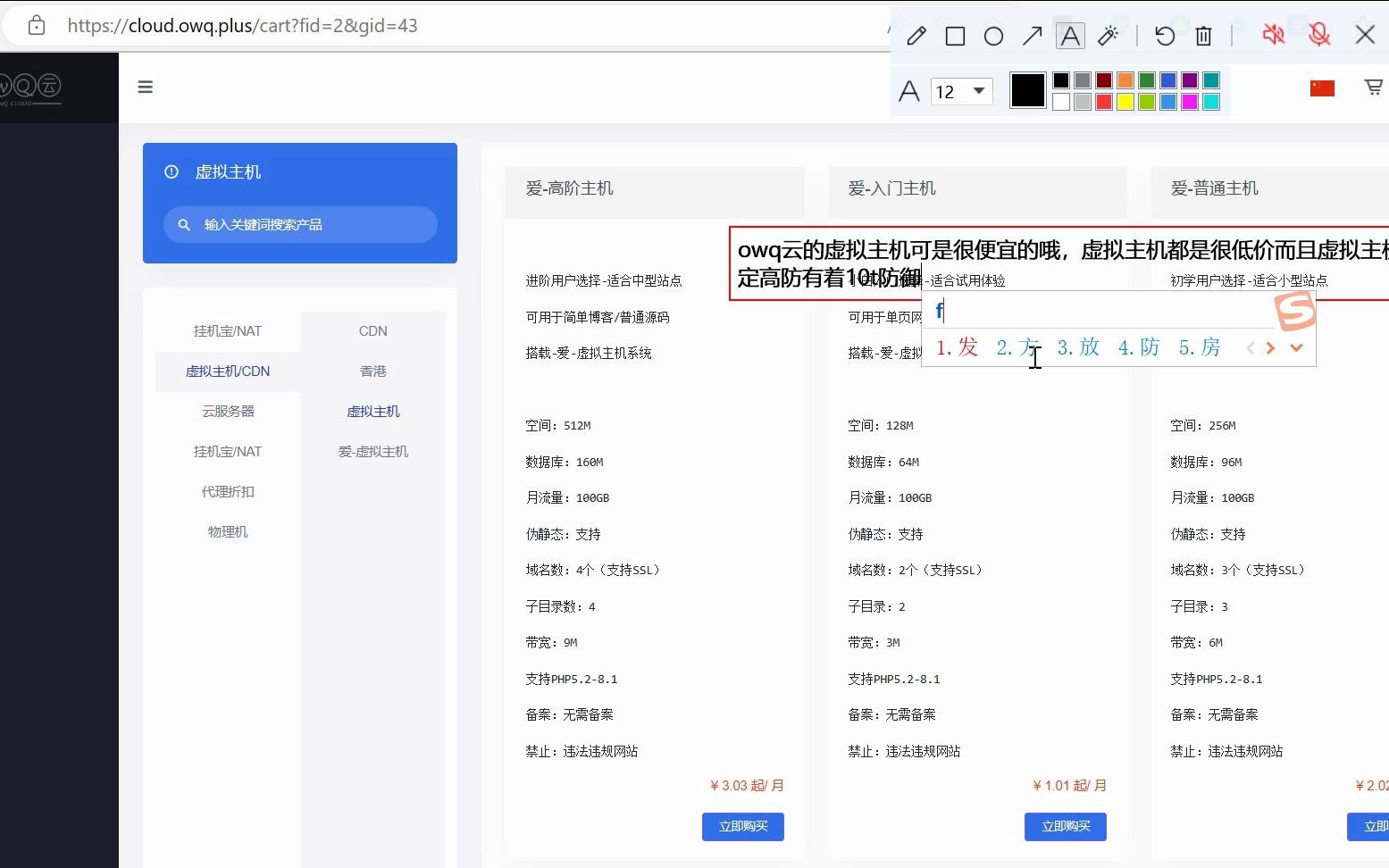Open 虚拟主机/CDN category
1389x868 pixels.
pyautogui.click(x=228, y=371)
